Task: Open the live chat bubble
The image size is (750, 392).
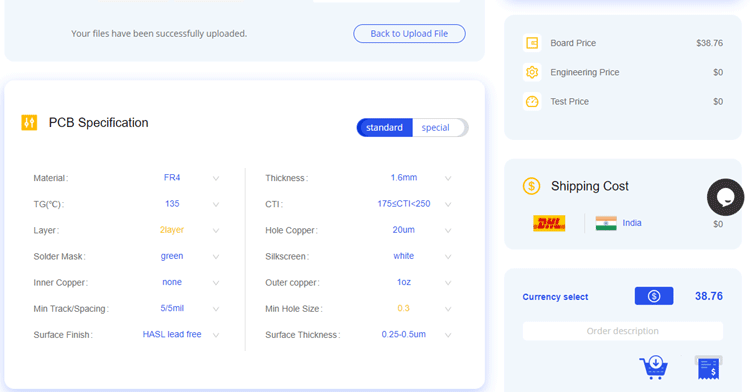Action: tap(725, 197)
